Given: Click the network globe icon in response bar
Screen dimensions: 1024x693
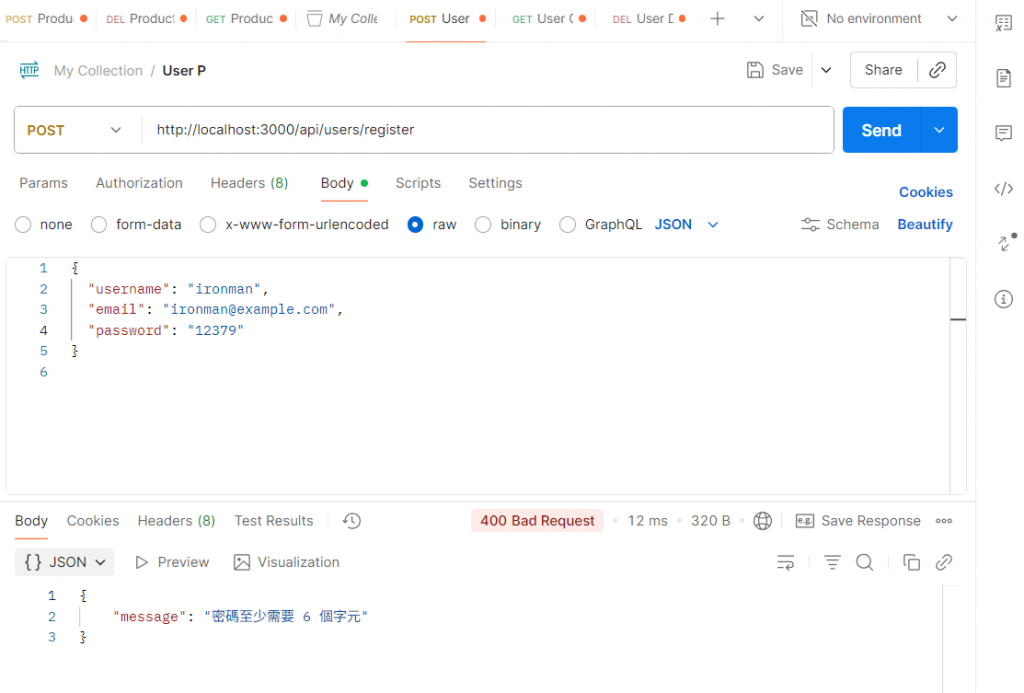Looking at the screenshot, I should [762, 521].
